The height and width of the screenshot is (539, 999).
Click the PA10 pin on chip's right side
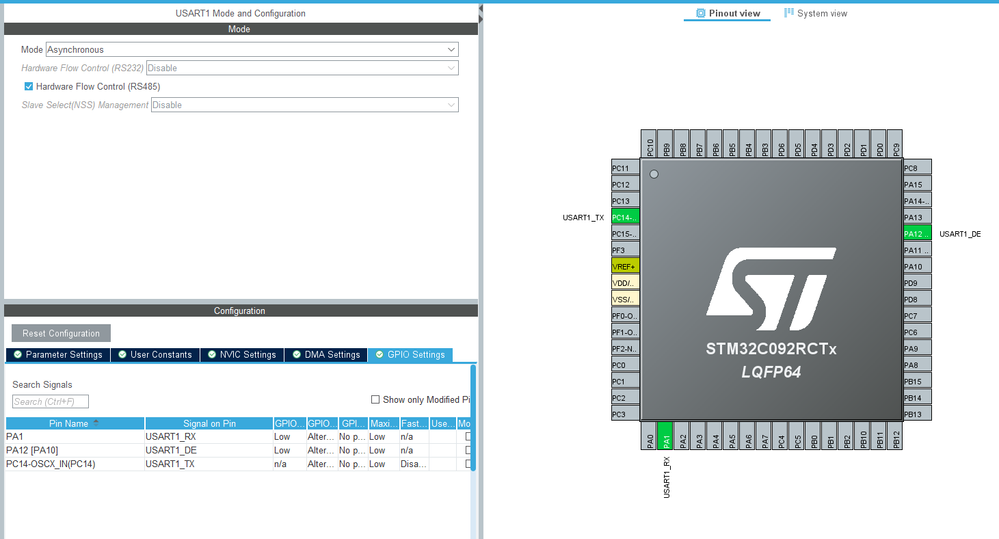pyautogui.click(x=917, y=266)
